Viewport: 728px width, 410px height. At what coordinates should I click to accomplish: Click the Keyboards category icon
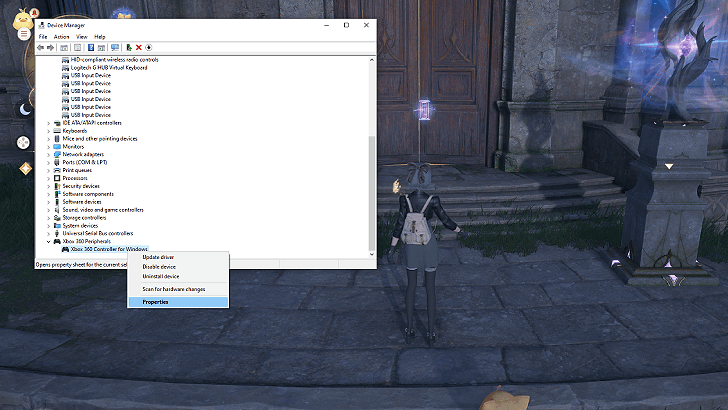coord(57,131)
